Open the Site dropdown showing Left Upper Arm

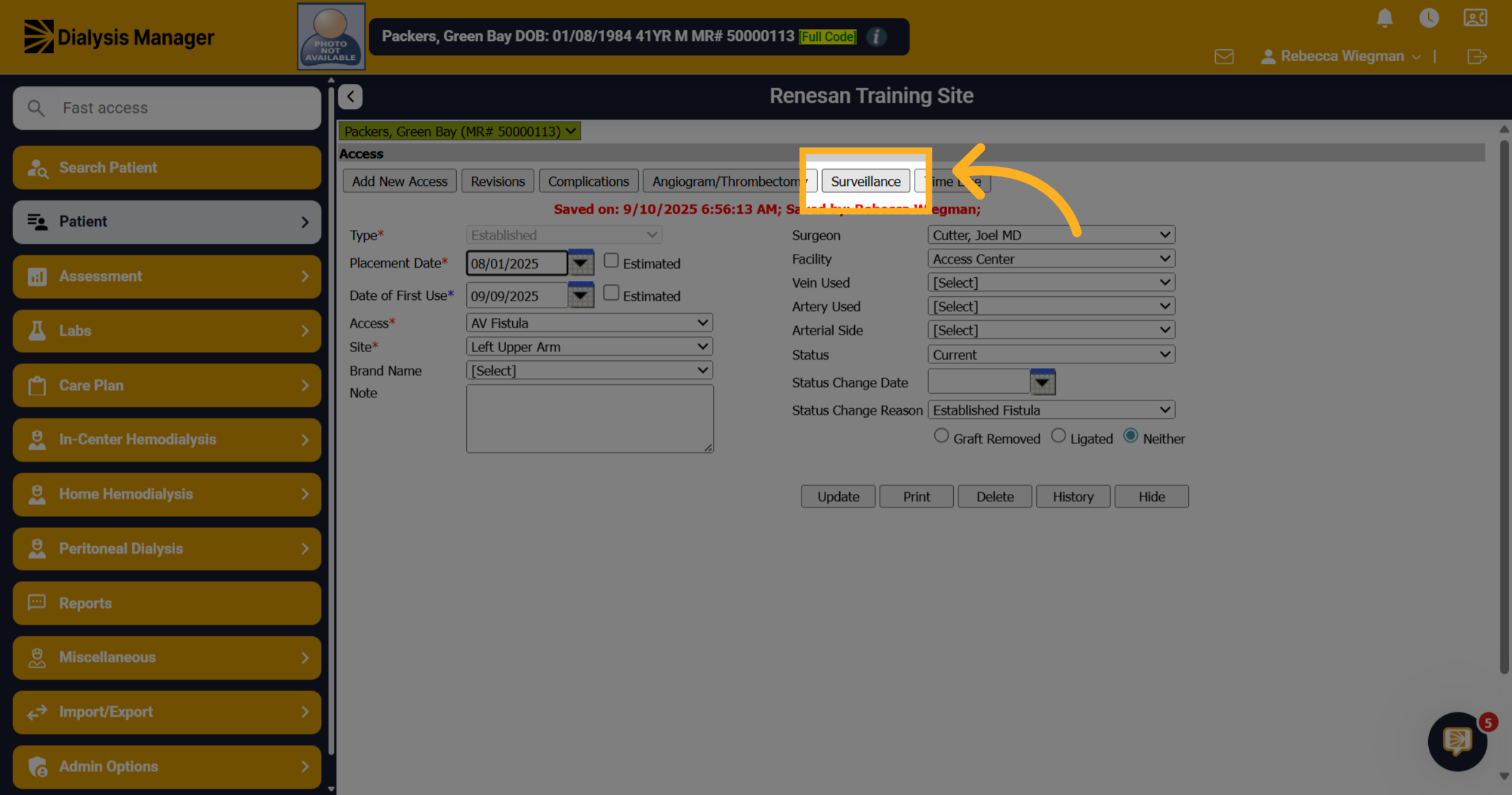coord(590,347)
